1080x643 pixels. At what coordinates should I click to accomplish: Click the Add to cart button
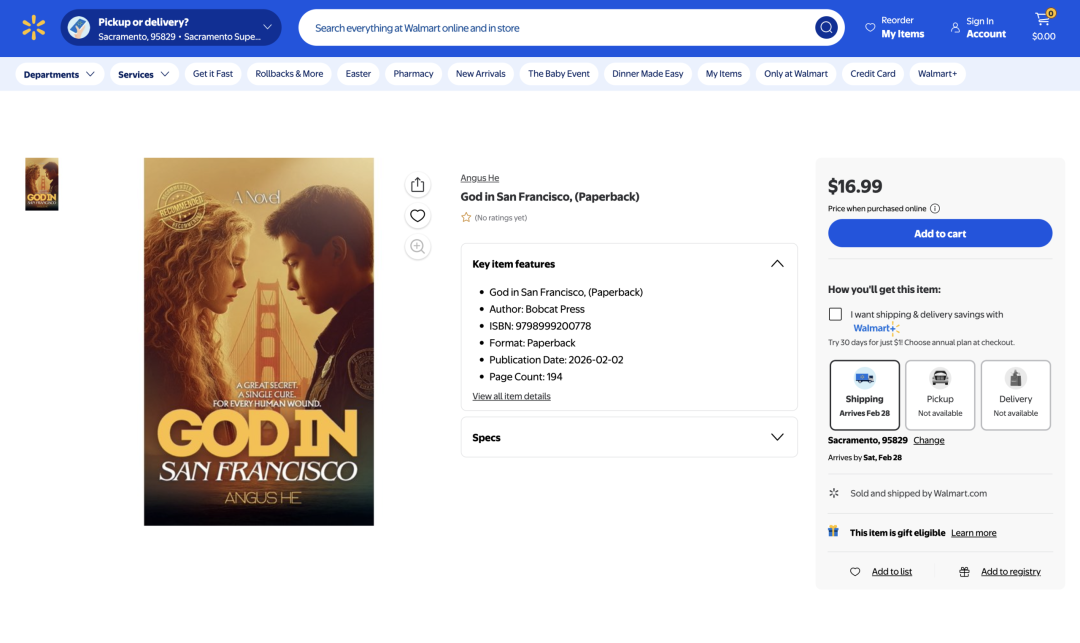939,233
